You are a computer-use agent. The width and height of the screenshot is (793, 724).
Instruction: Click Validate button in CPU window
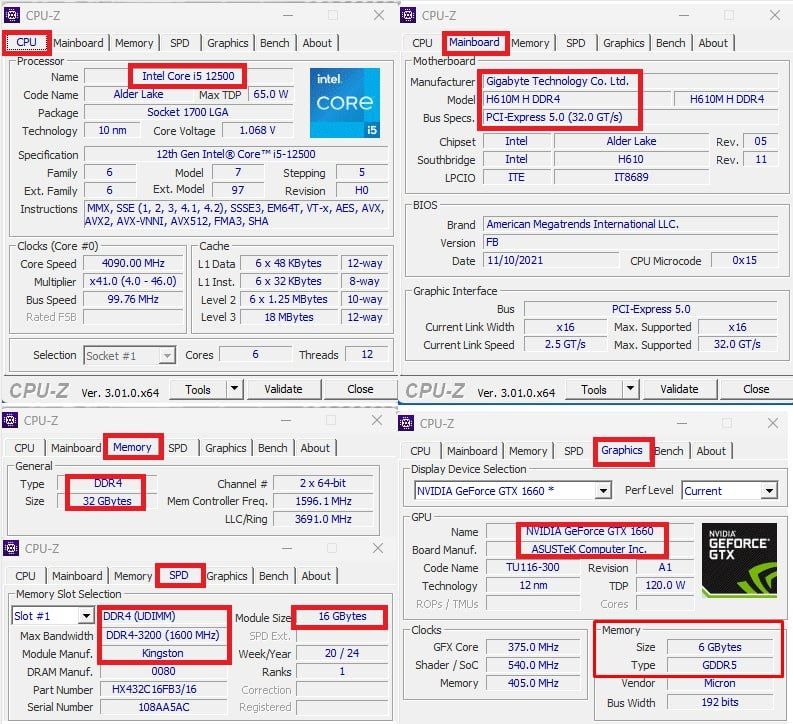[x=283, y=389]
